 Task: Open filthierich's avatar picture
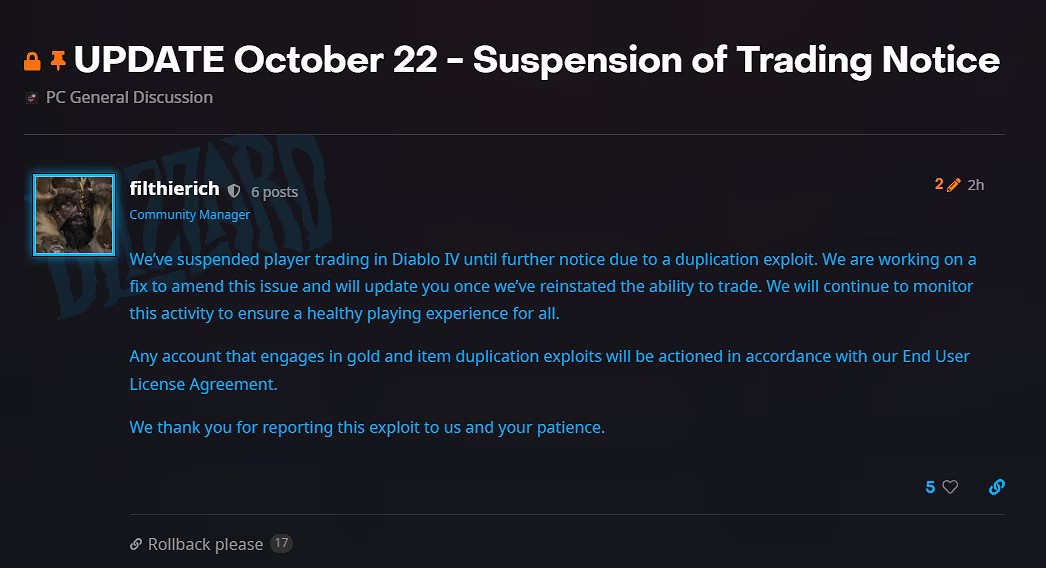73,215
